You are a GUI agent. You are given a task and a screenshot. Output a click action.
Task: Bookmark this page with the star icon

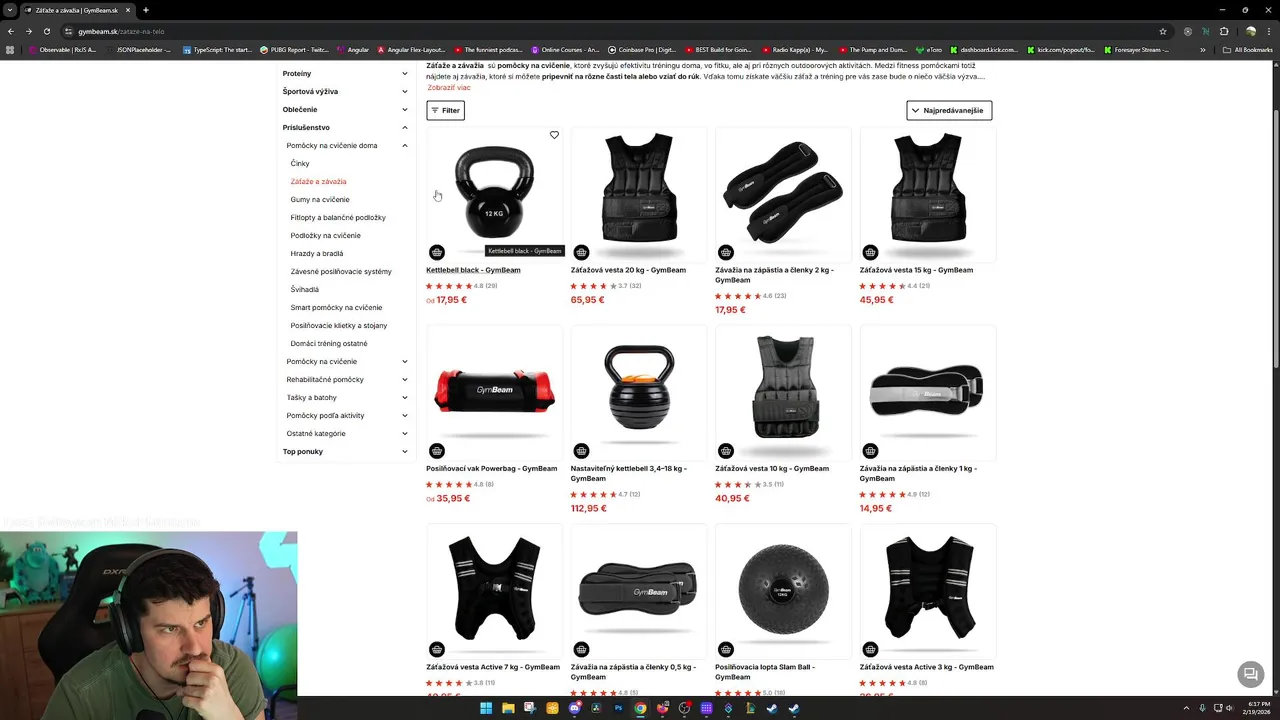point(1163,31)
